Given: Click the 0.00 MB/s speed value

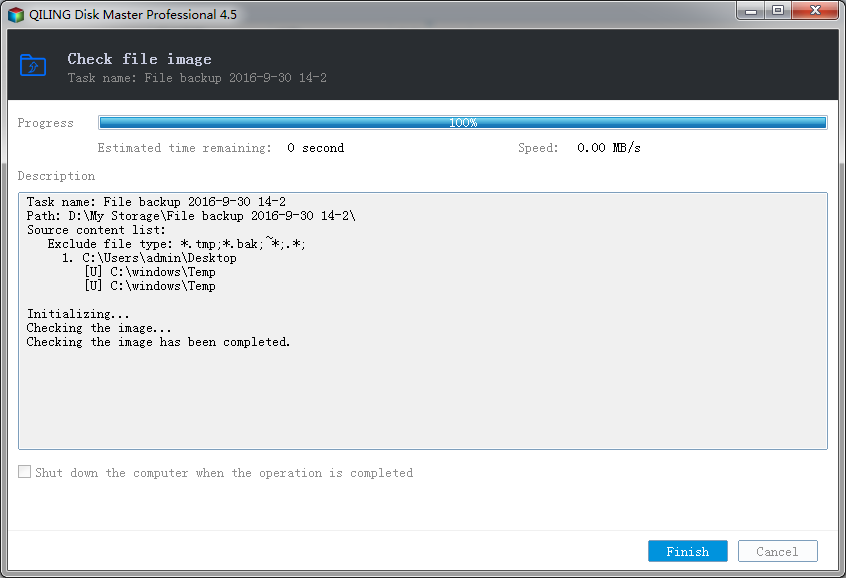Looking at the screenshot, I should (x=609, y=148).
